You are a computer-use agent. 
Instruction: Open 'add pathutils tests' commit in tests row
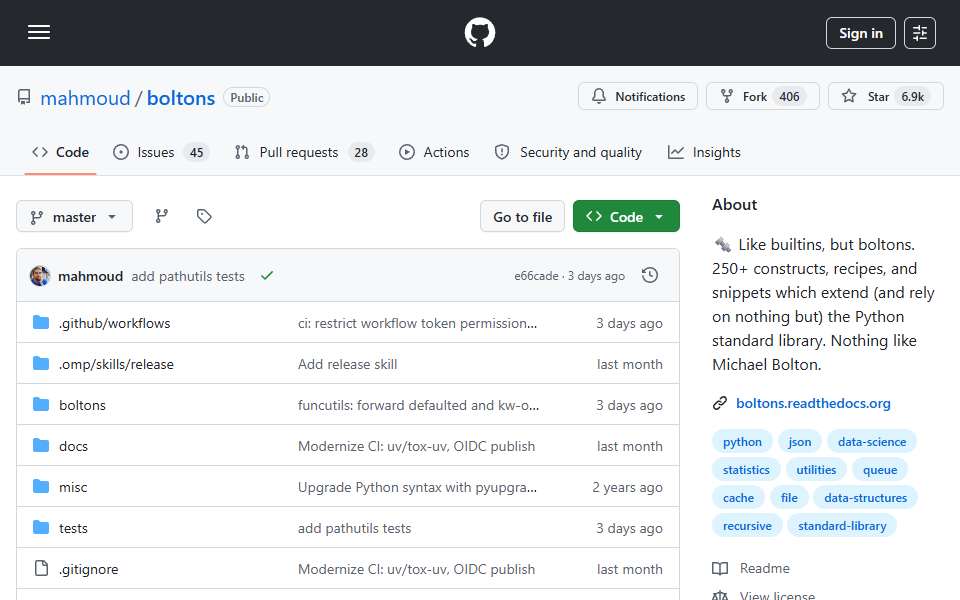354,528
